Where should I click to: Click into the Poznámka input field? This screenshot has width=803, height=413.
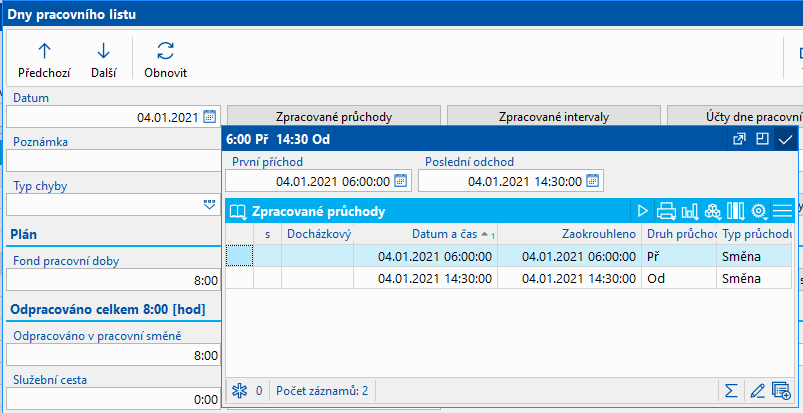pos(112,160)
